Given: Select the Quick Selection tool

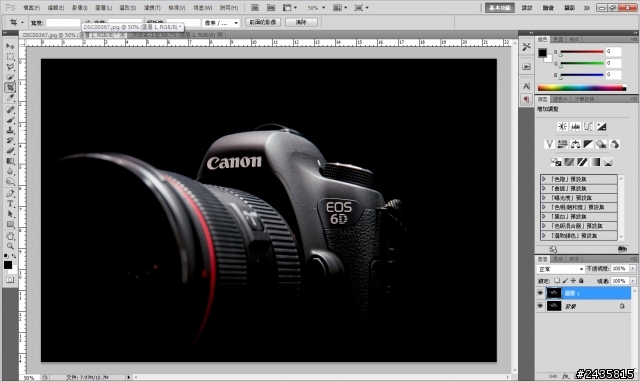Looking at the screenshot, I should [10, 77].
